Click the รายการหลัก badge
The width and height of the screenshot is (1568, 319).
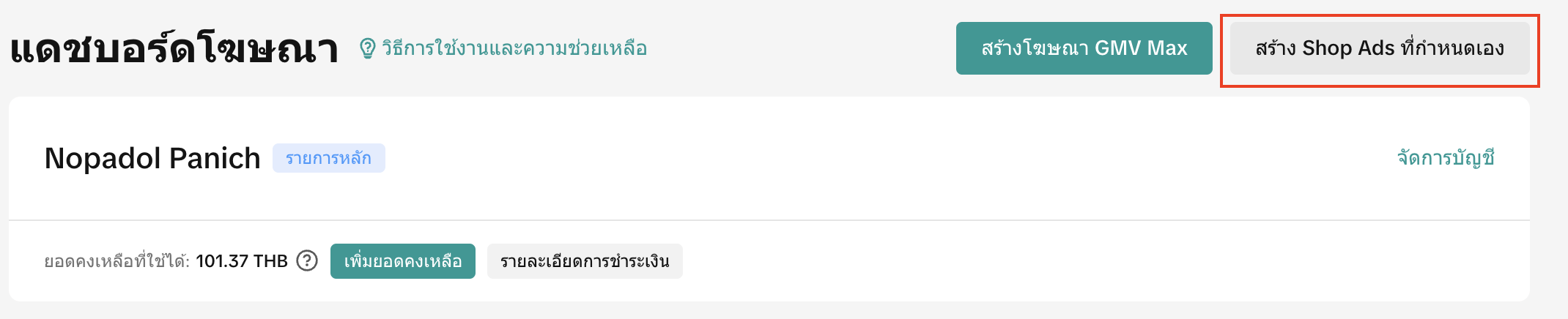click(329, 158)
